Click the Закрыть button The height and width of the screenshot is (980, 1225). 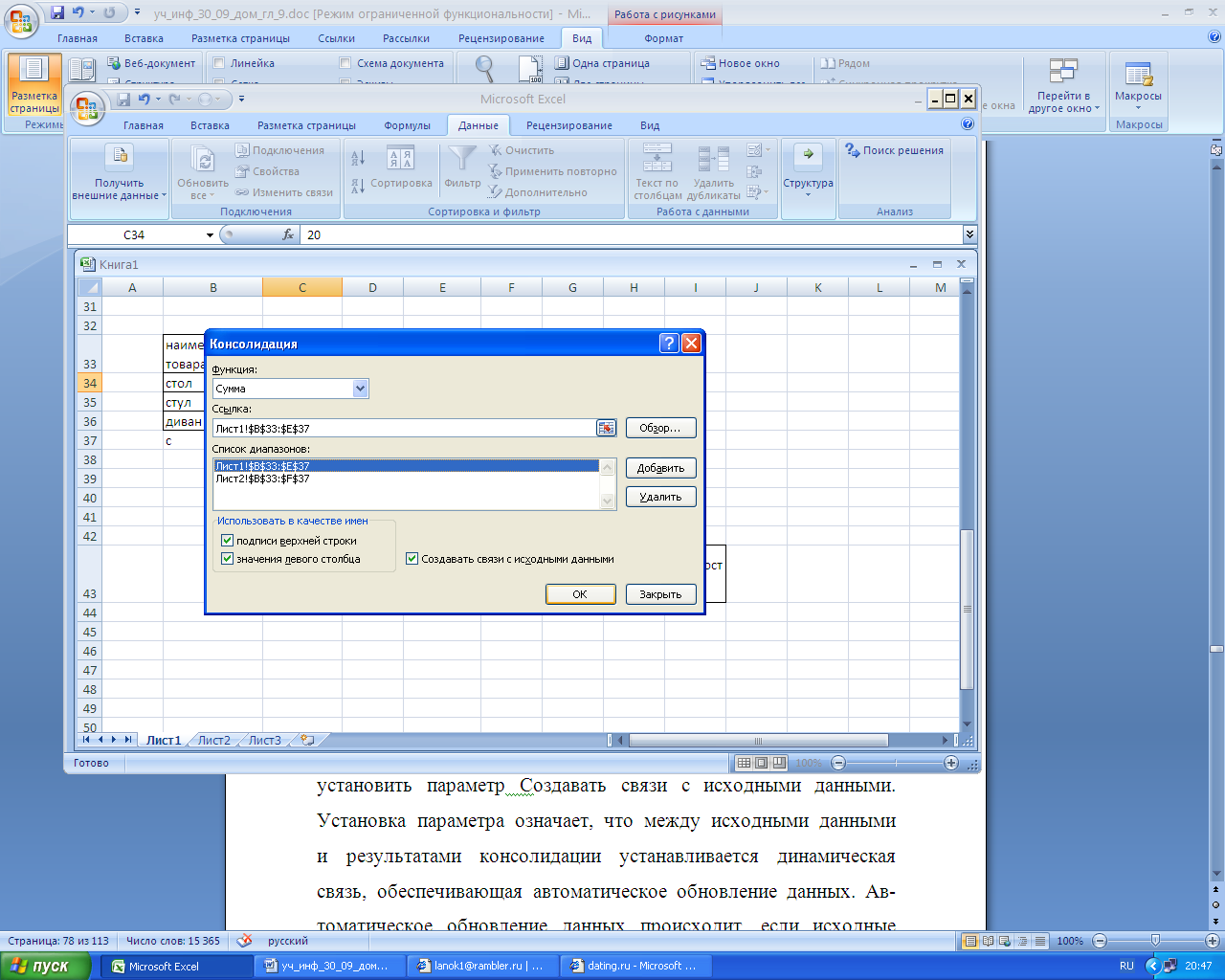click(660, 594)
